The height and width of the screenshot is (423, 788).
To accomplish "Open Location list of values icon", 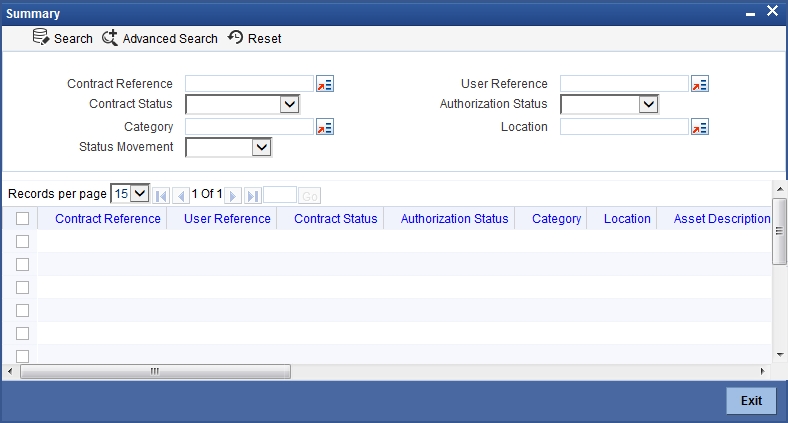I will (700, 127).
